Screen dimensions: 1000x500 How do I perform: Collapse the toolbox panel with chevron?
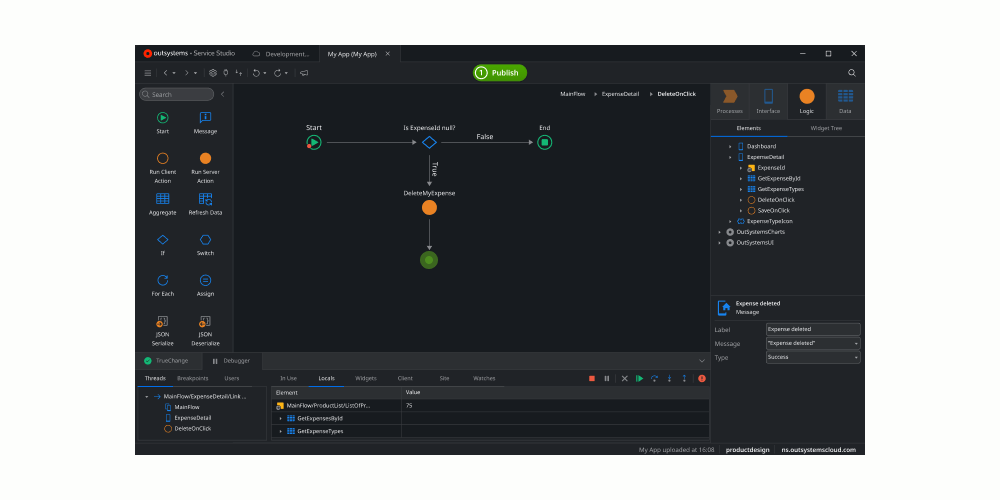pos(223,94)
